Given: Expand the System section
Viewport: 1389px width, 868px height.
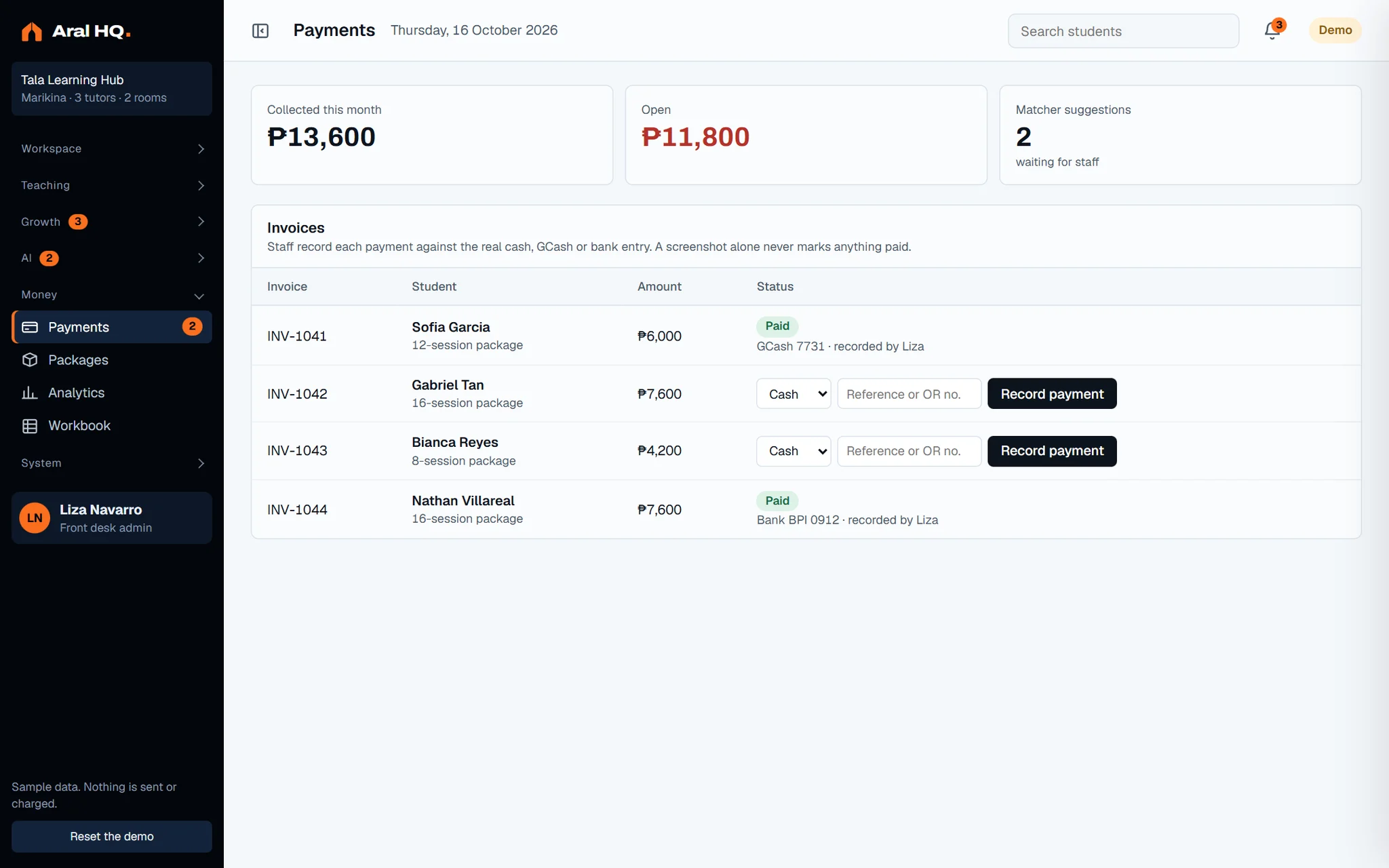Looking at the screenshot, I should tap(112, 463).
